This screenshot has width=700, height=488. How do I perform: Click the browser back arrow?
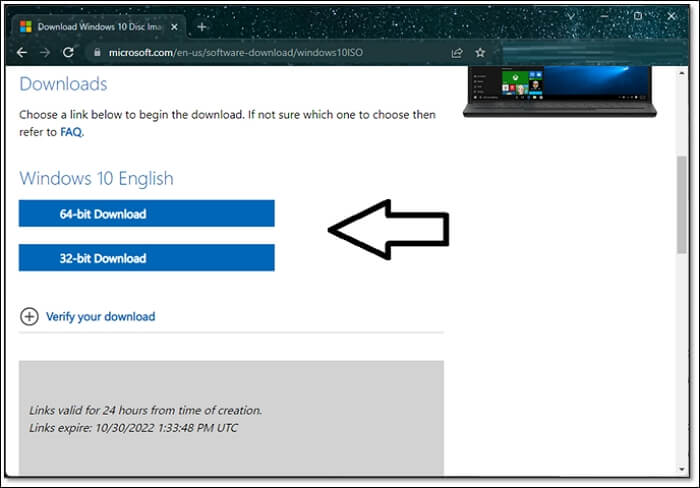pos(22,53)
